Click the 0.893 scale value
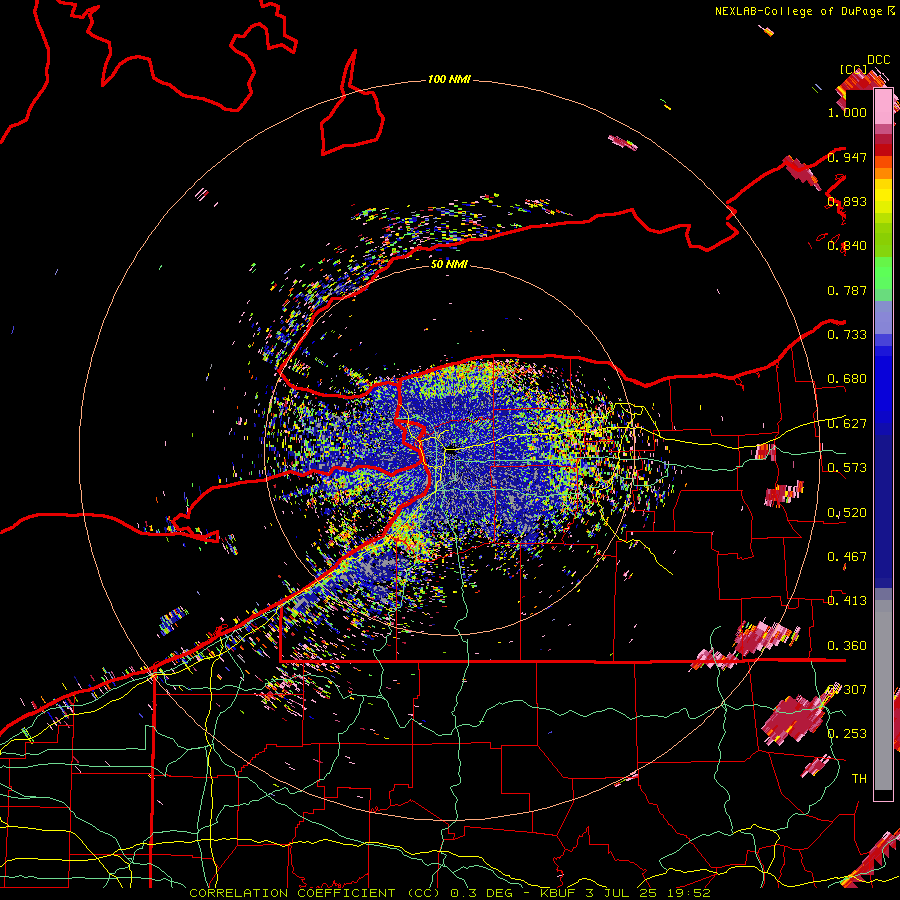 [847, 201]
